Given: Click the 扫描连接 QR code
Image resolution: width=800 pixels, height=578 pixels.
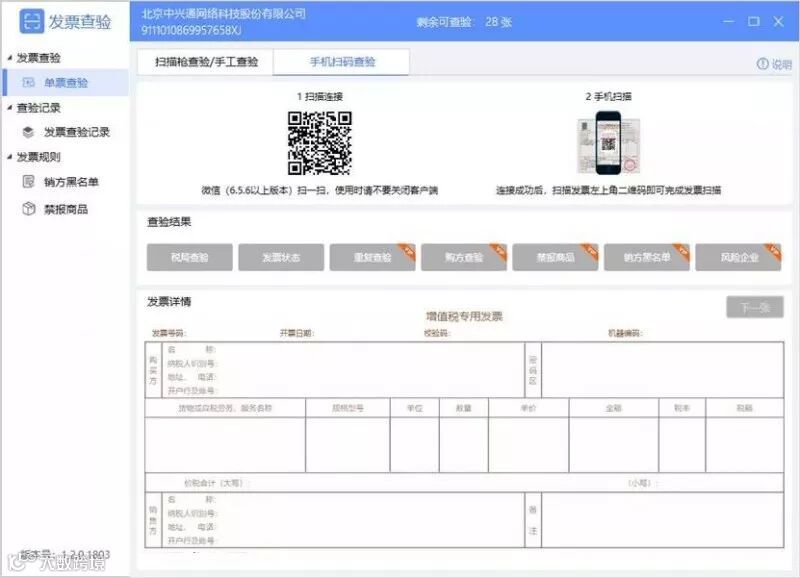Looking at the screenshot, I should pos(319,143).
